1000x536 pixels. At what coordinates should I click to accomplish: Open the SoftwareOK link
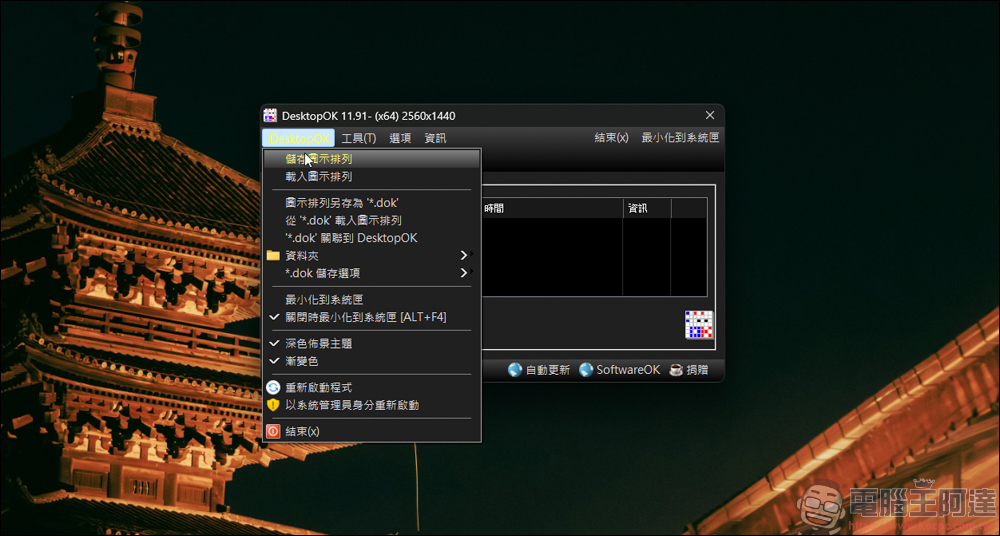click(x=628, y=370)
